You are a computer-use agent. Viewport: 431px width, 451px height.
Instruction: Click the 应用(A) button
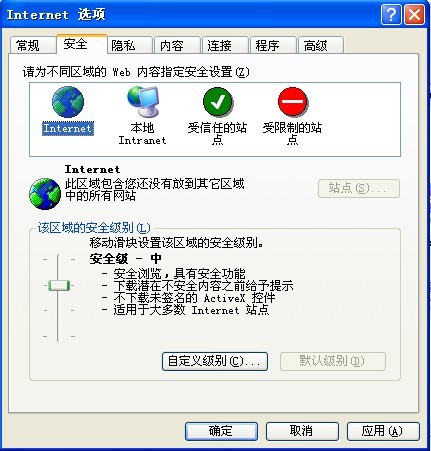[383, 431]
